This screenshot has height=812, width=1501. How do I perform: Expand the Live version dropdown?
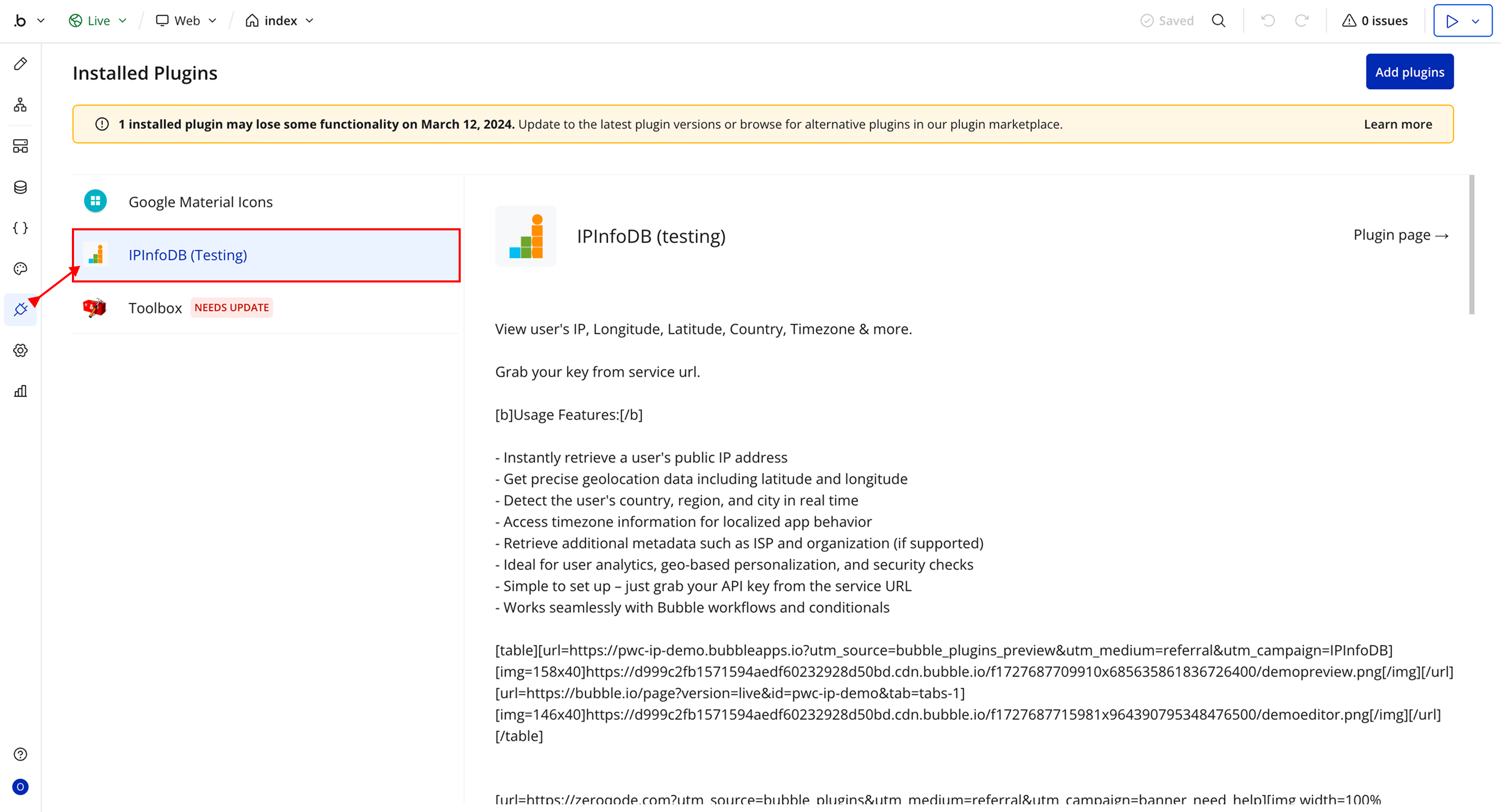[x=98, y=21]
